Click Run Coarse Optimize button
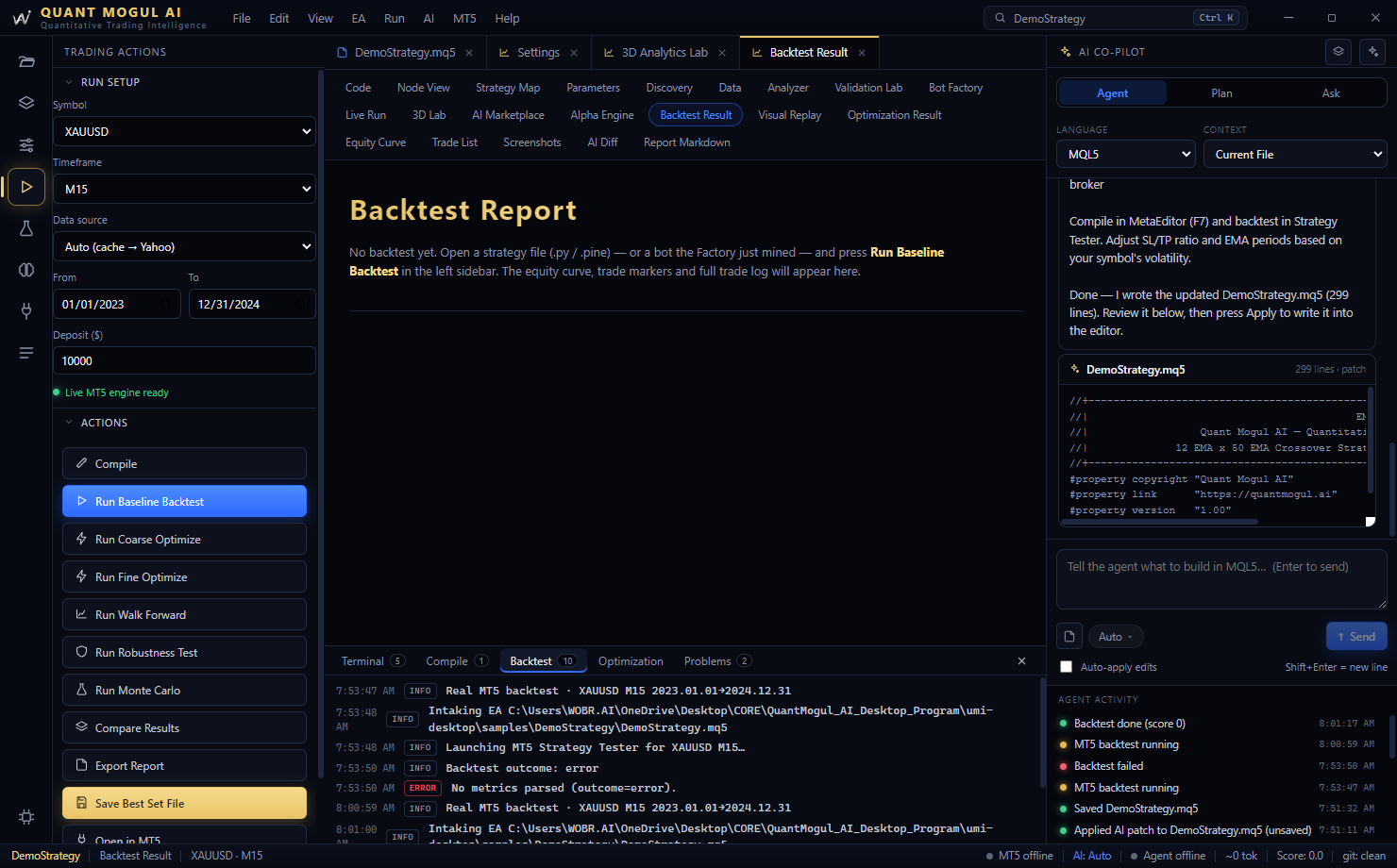Viewport: 1397px width, 868px height. 184,539
